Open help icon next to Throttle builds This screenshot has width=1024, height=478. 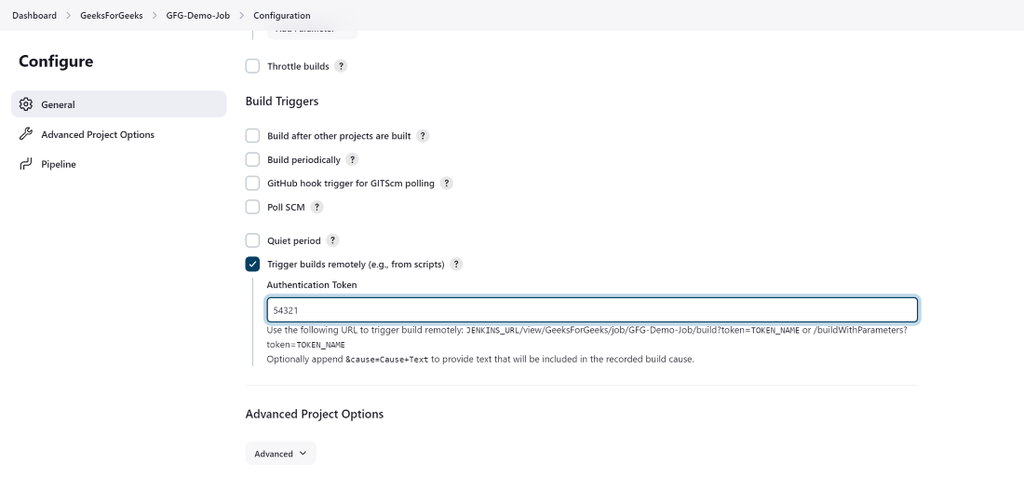click(341, 66)
